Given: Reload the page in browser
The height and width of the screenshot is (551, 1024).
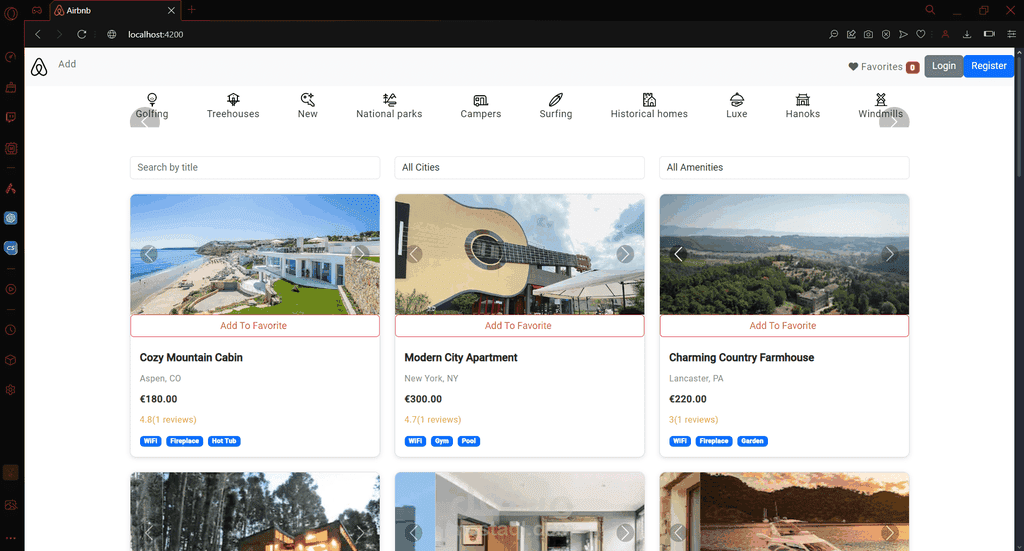Looking at the screenshot, I should pos(82,34).
